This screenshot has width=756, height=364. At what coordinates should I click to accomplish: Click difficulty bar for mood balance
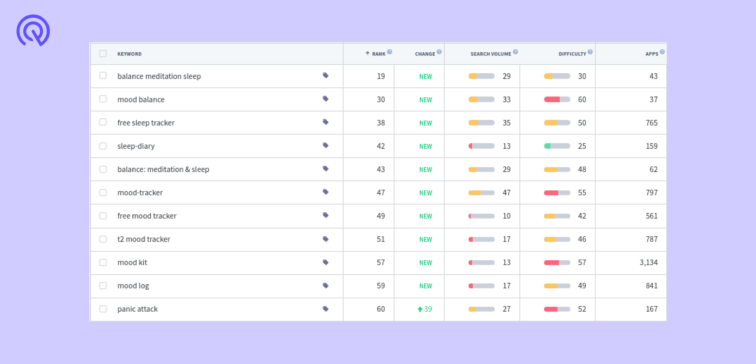(557, 99)
